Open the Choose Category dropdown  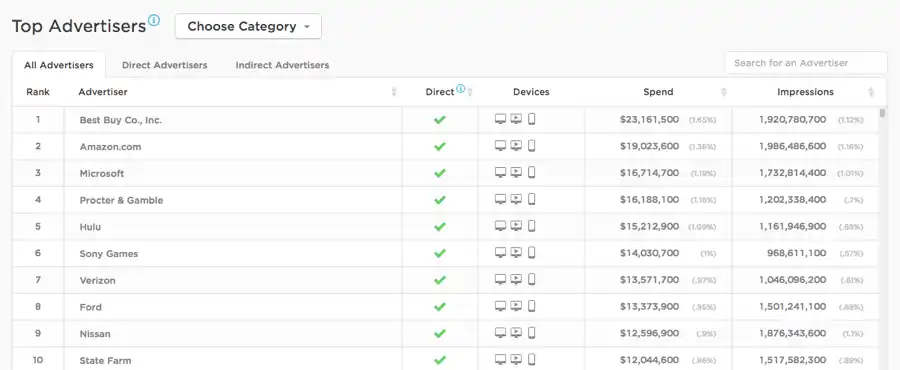tap(248, 26)
